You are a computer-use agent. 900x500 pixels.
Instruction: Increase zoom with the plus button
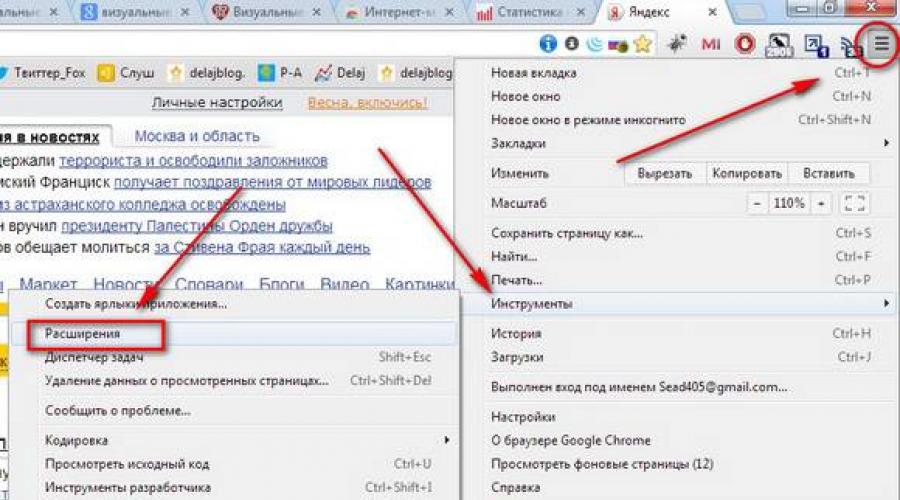click(821, 203)
